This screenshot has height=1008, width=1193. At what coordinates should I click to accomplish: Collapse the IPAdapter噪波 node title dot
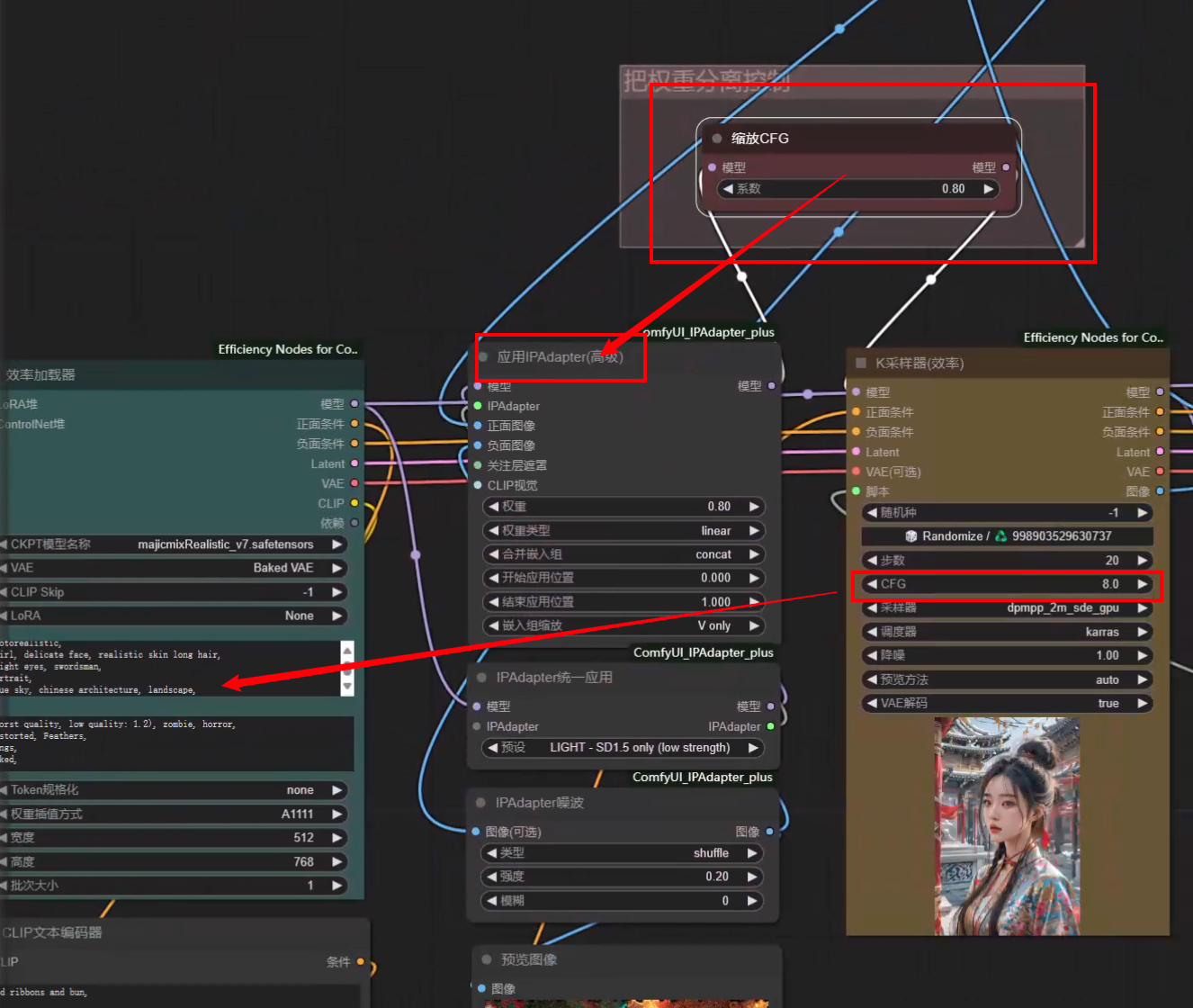[x=481, y=803]
